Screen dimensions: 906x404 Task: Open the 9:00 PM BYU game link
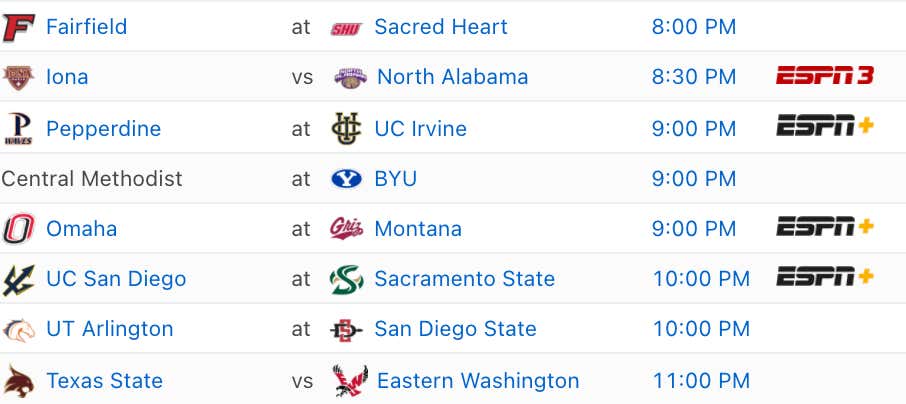pos(694,179)
